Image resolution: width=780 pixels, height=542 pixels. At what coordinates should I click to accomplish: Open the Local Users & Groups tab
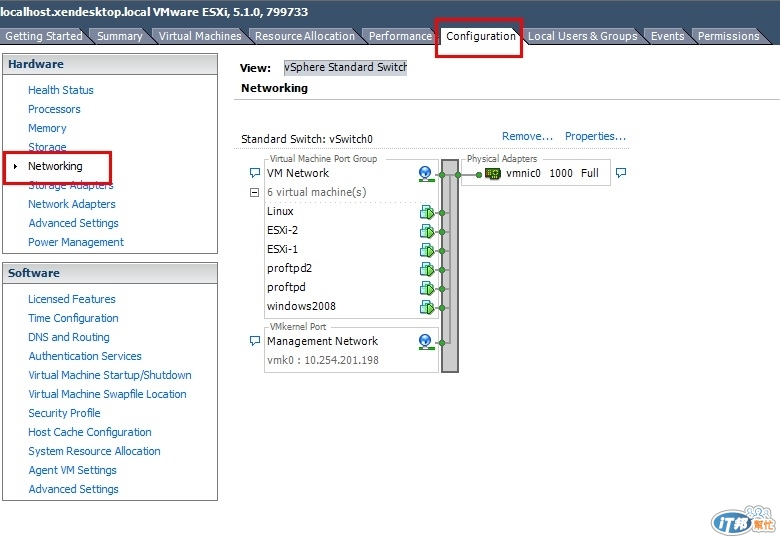point(583,36)
